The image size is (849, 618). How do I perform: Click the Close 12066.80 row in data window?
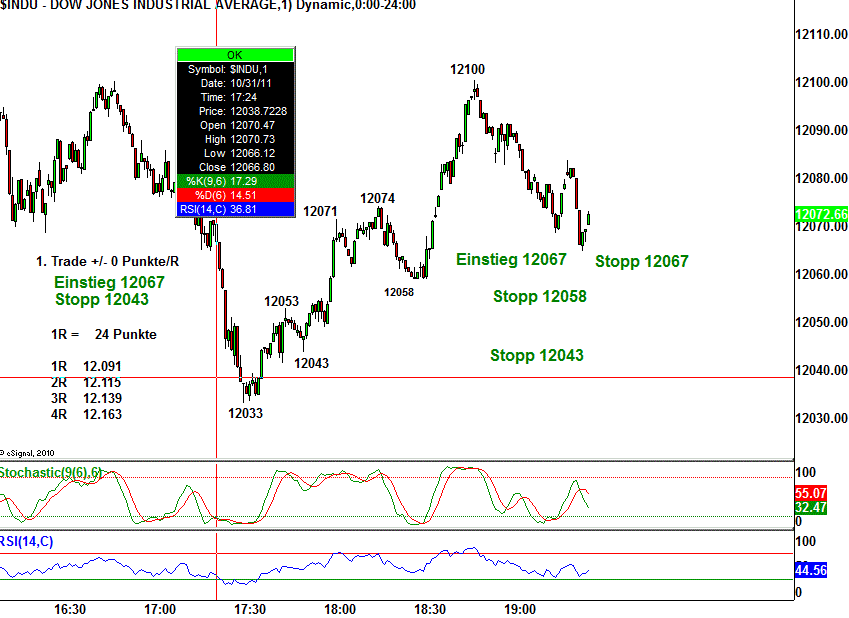click(x=235, y=167)
